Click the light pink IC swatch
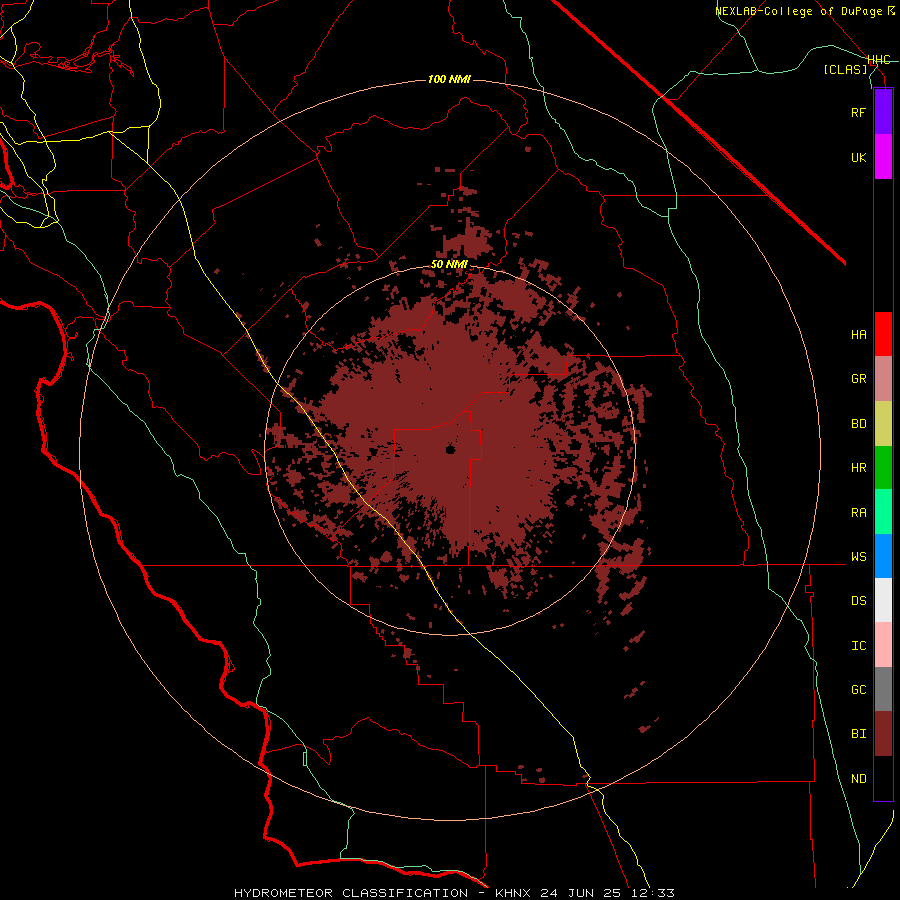The width and height of the screenshot is (900, 900). [883, 645]
